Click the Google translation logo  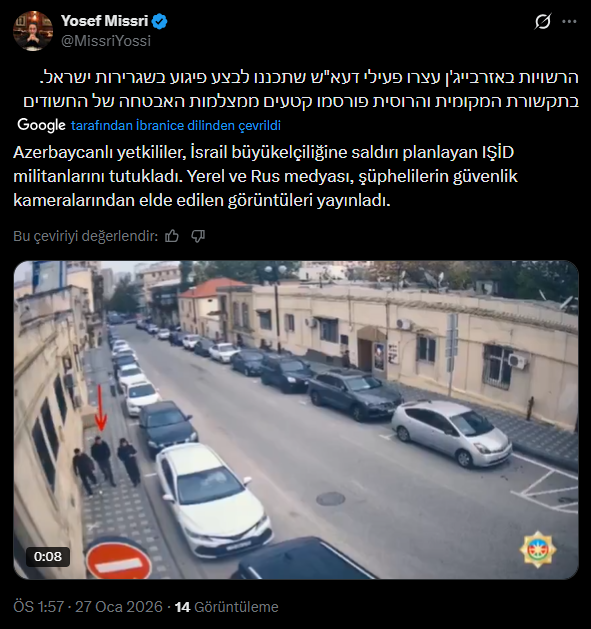pyautogui.click(x=41, y=125)
